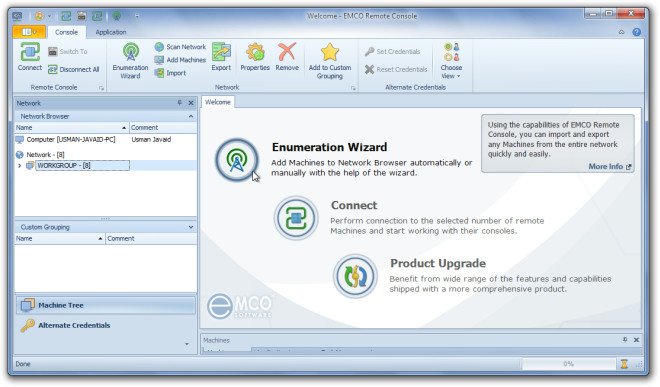
Task: Select Network - [8] tree item
Action: (x=45, y=155)
